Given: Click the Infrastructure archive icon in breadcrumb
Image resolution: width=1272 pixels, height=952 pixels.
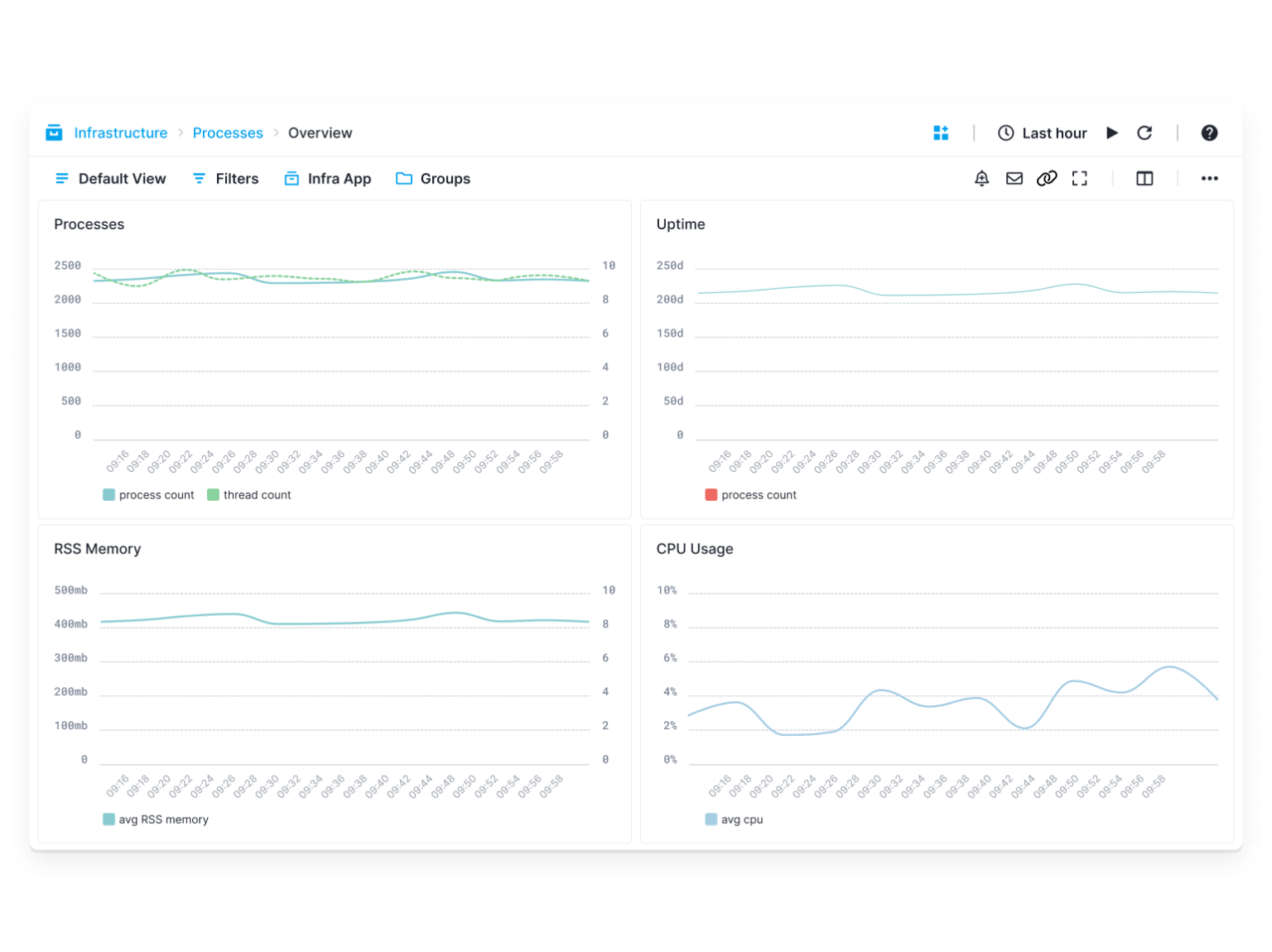Looking at the screenshot, I should click(x=54, y=132).
